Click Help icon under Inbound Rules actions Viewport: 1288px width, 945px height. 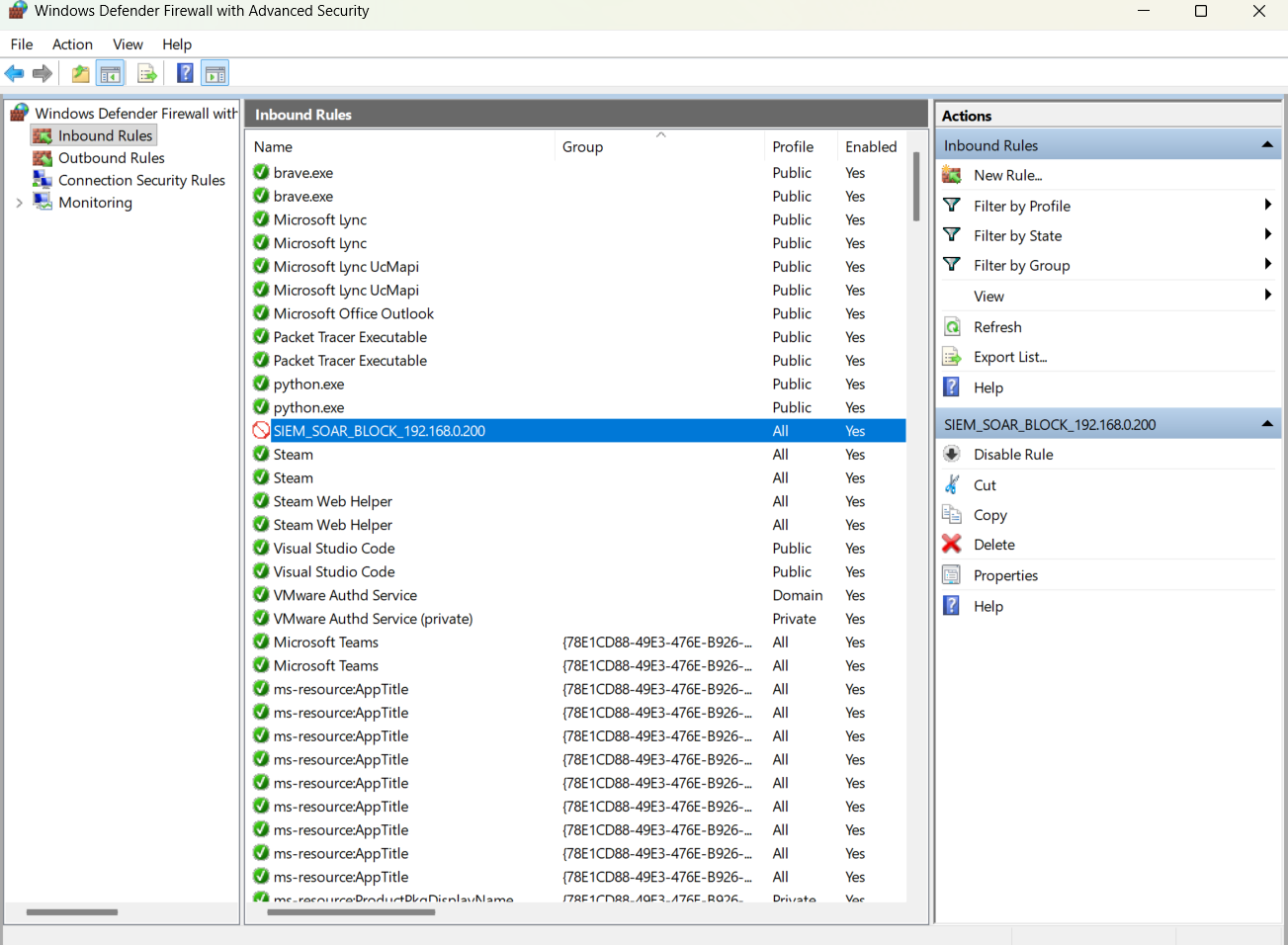click(x=952, y=387)
